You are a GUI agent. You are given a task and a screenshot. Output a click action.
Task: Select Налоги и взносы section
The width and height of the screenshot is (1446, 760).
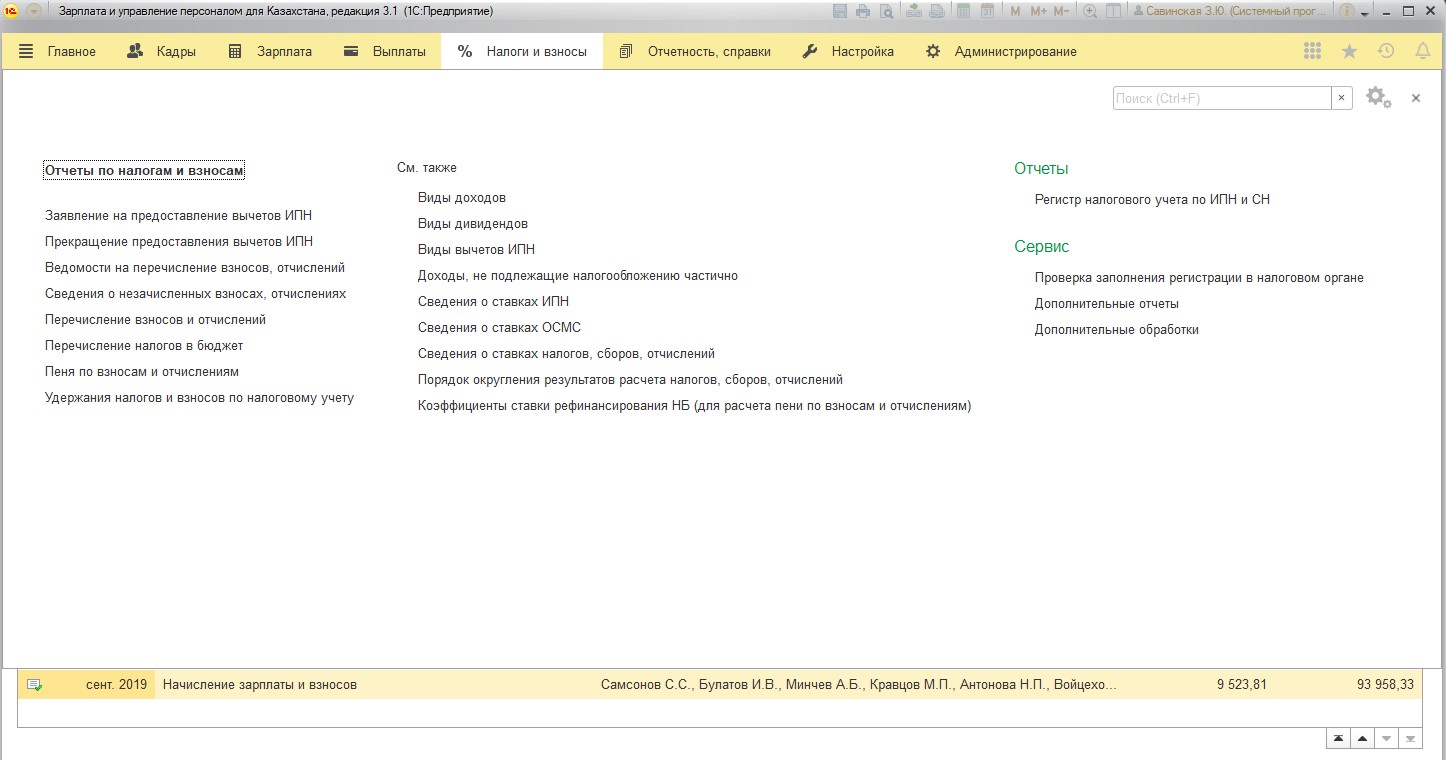click(522, 51)
